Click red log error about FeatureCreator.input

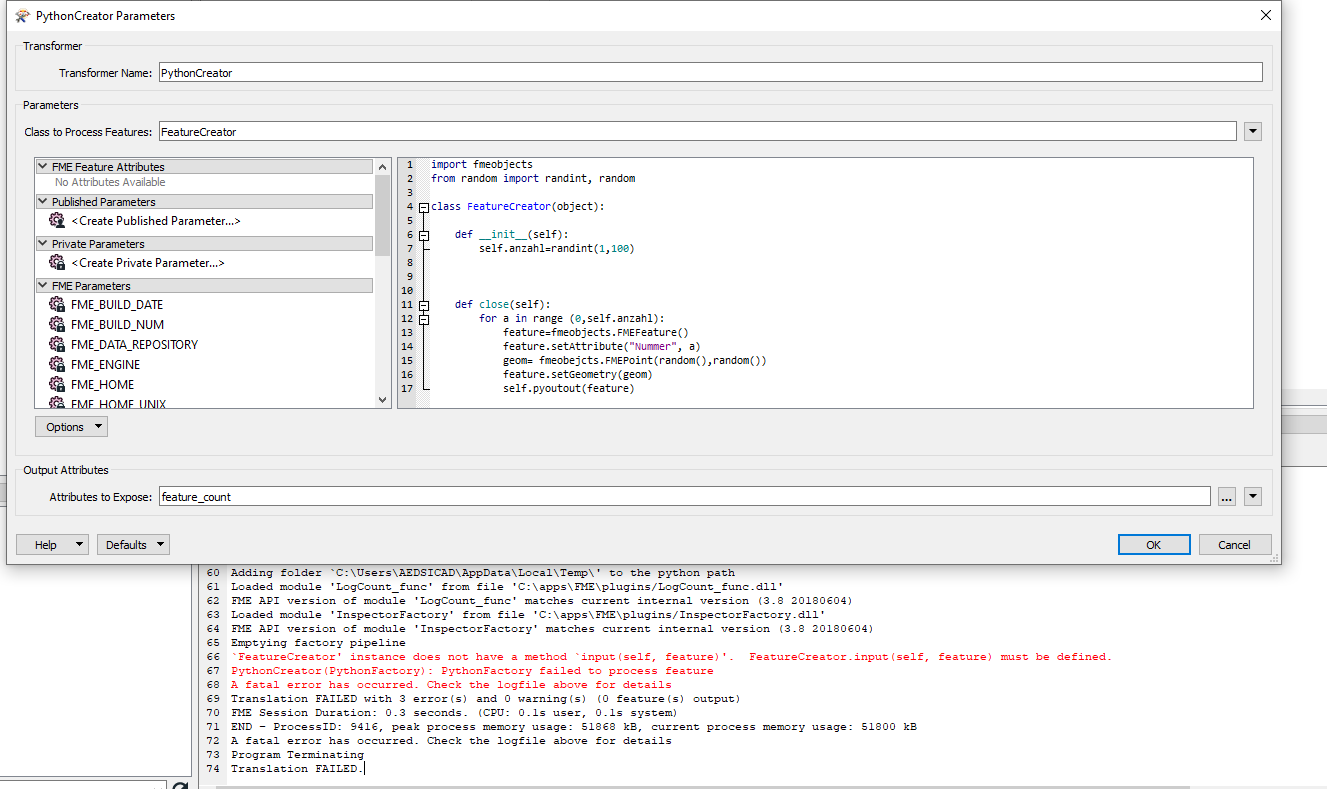[671, 657]
